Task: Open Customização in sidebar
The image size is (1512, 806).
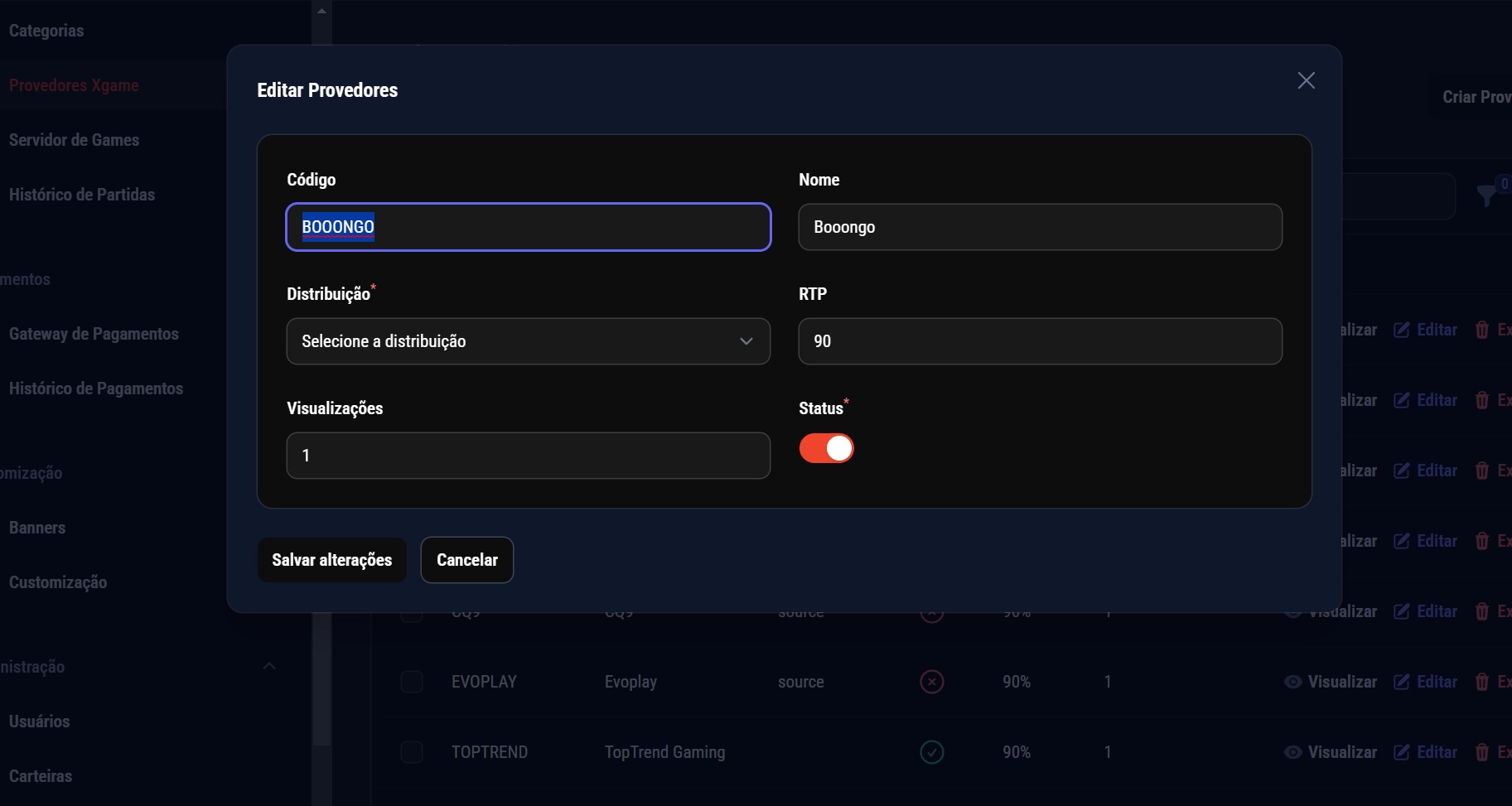Action: tap(58, 582)
